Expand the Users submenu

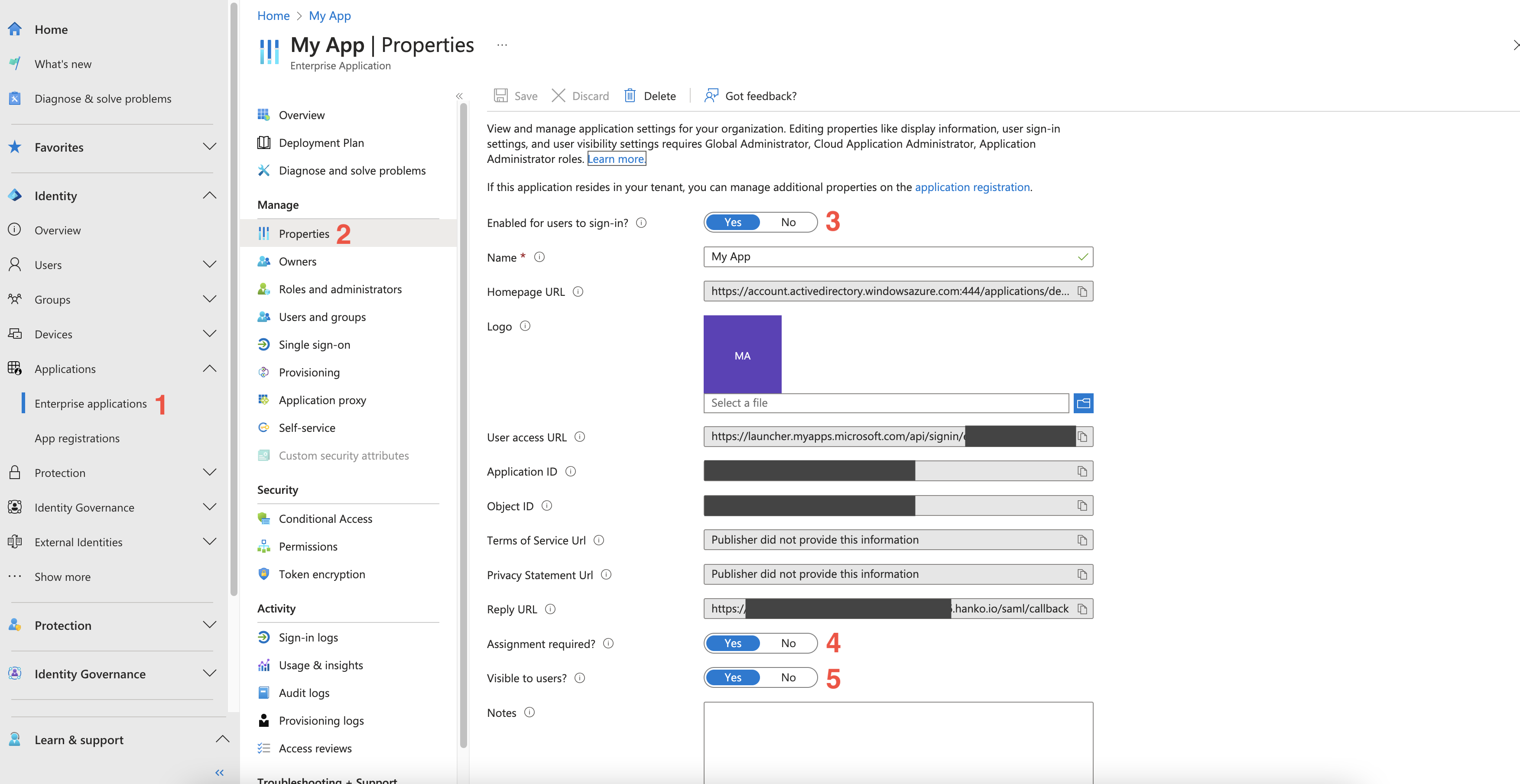(x=209, y=264)
